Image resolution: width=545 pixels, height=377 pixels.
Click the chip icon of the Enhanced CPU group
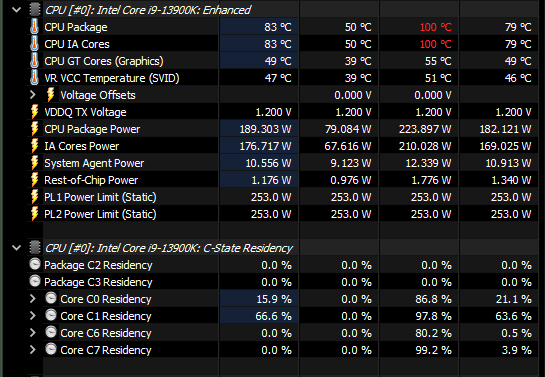click(35, 10)
